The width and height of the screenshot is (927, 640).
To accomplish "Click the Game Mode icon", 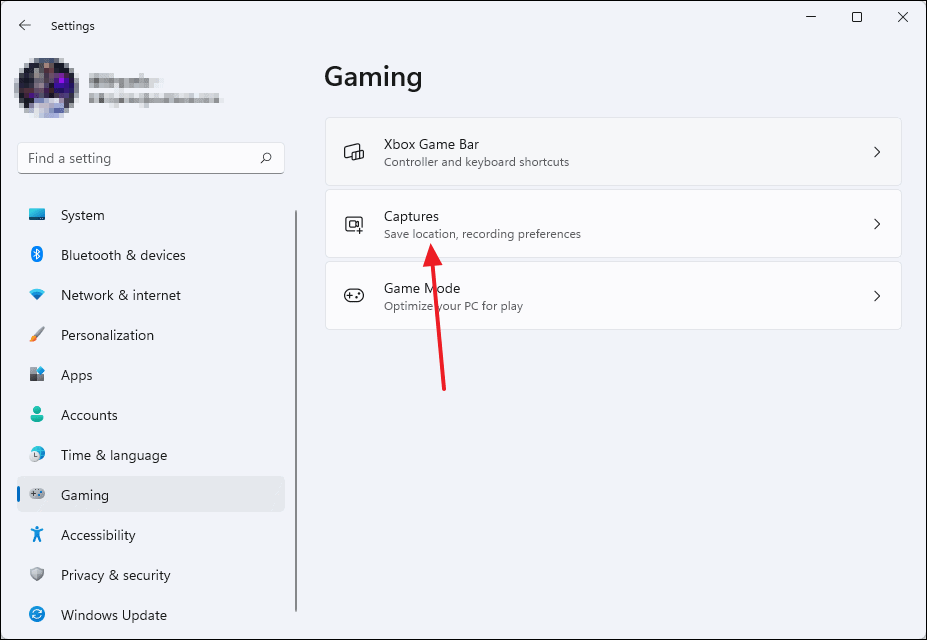I will [354, 295].
